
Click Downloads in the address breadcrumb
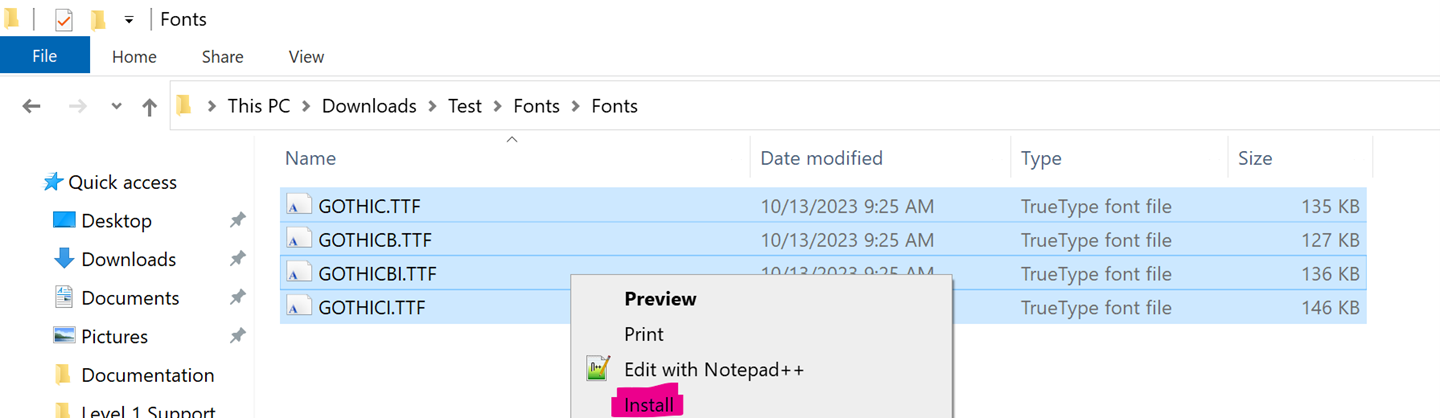[x=369, y=106]
